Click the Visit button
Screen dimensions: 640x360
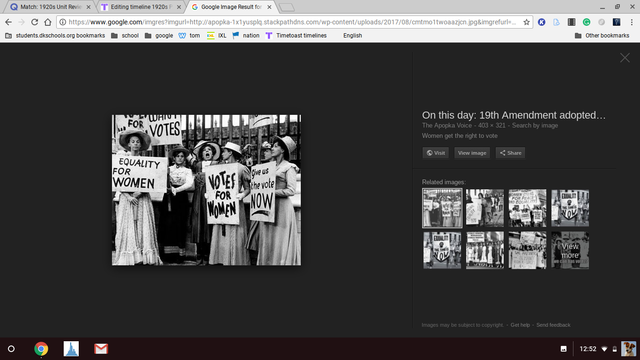[436, 153]
